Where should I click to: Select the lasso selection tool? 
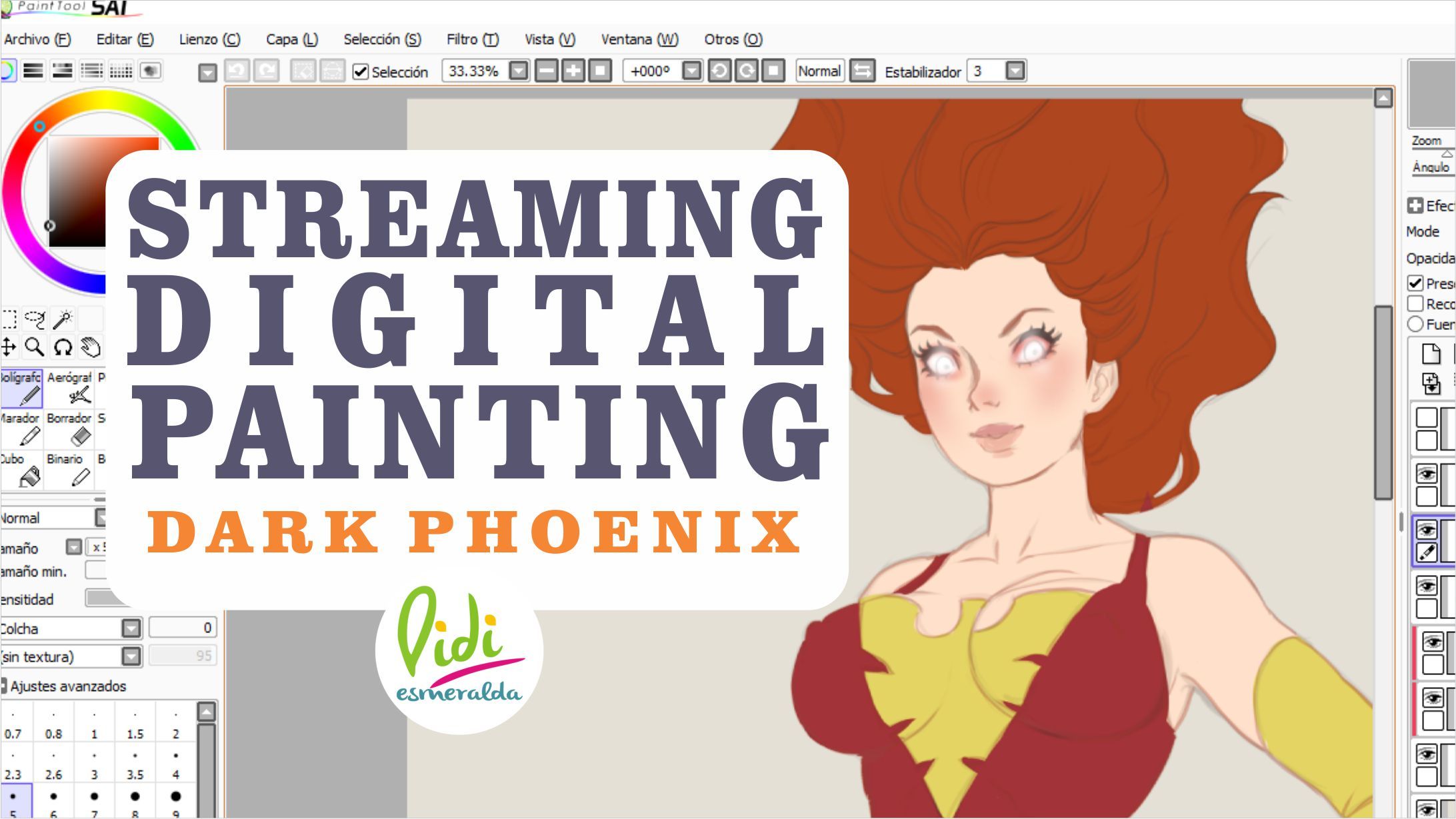pyautogui.click(x=35, y=319)
